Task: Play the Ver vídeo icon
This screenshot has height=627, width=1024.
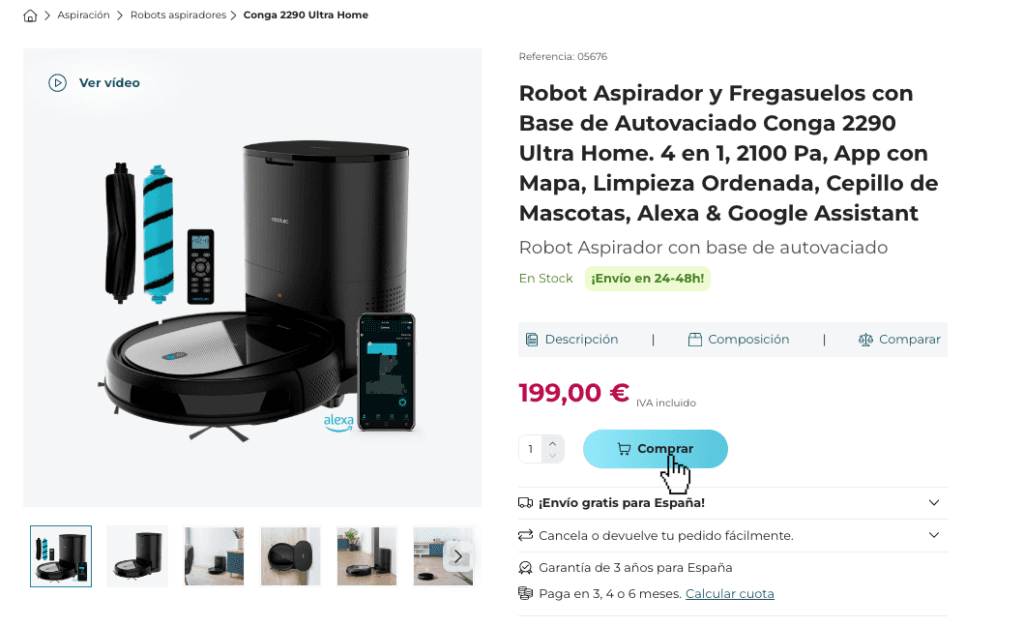Action: click(x=57, y=83)
